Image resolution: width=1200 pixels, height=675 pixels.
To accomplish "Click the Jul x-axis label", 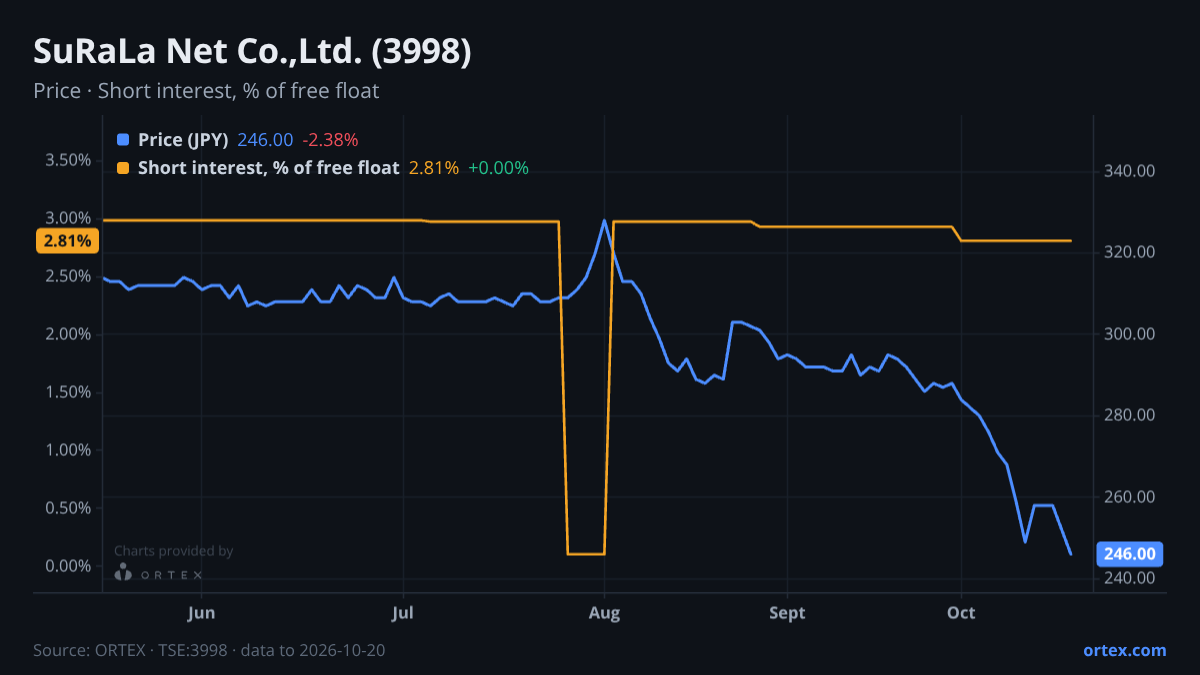I will [x=403, y=612].
